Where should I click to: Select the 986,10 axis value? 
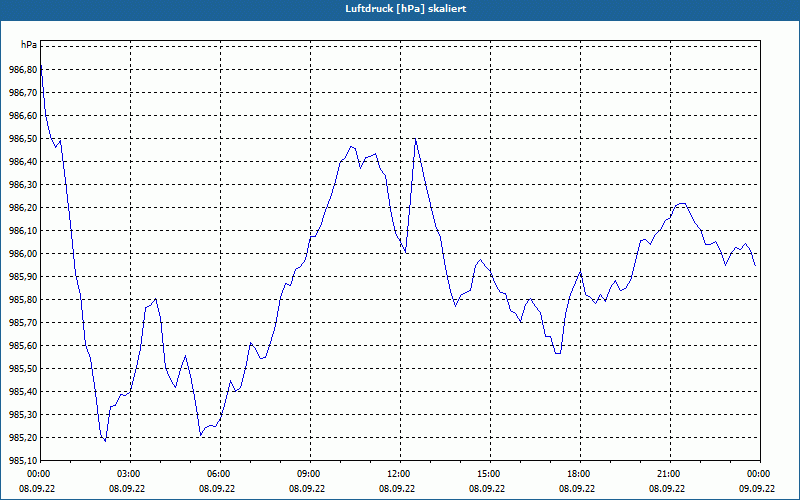coord(23,231)
